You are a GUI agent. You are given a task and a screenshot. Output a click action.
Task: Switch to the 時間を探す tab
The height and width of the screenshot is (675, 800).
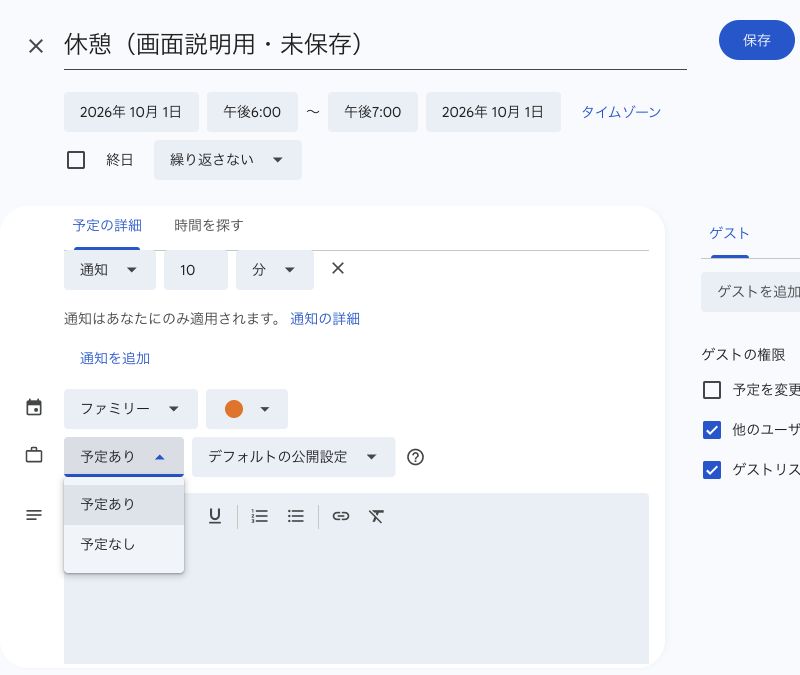point(209,225)
